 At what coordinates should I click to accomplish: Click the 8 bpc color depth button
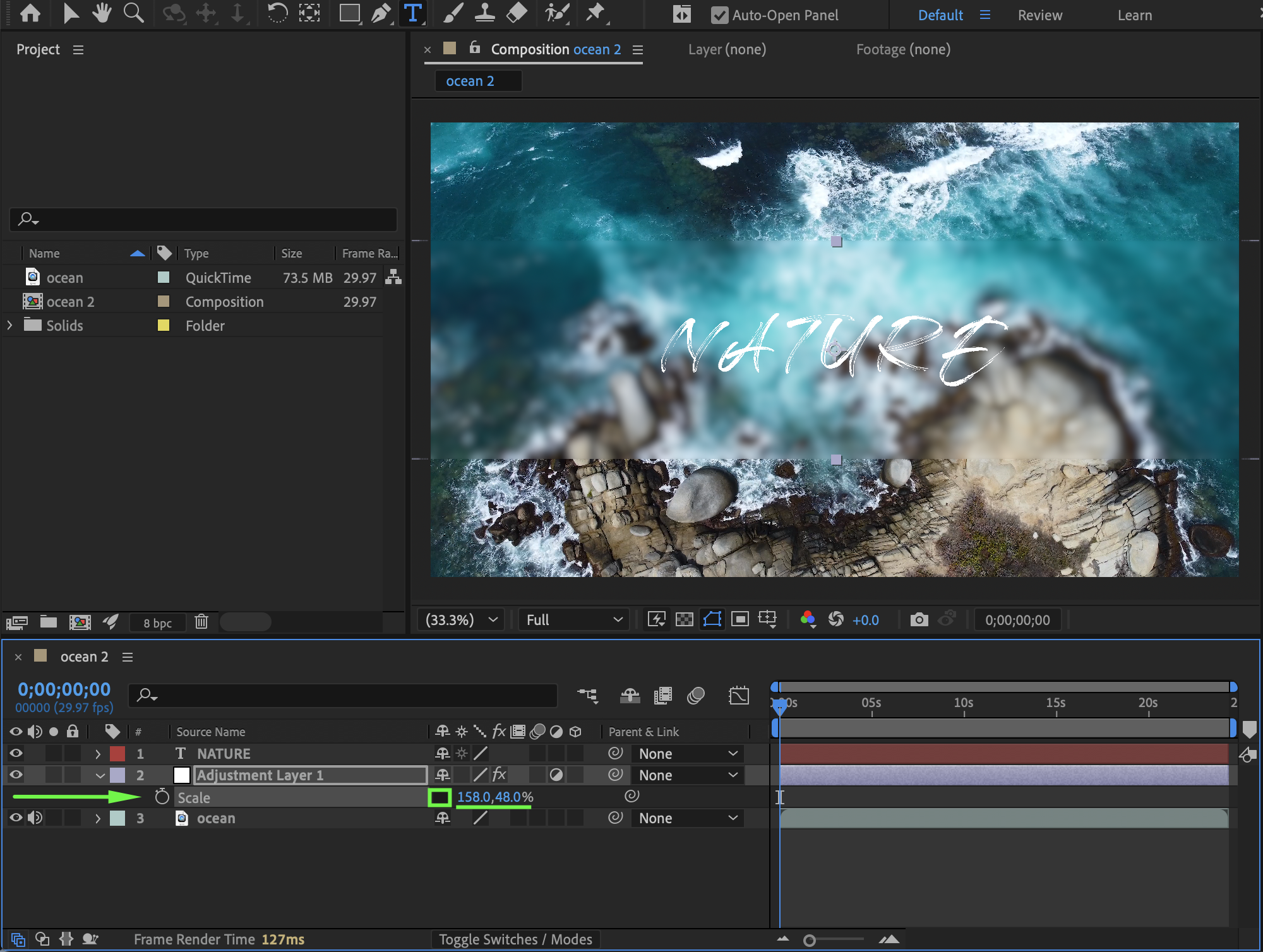(x=157, y=622)
